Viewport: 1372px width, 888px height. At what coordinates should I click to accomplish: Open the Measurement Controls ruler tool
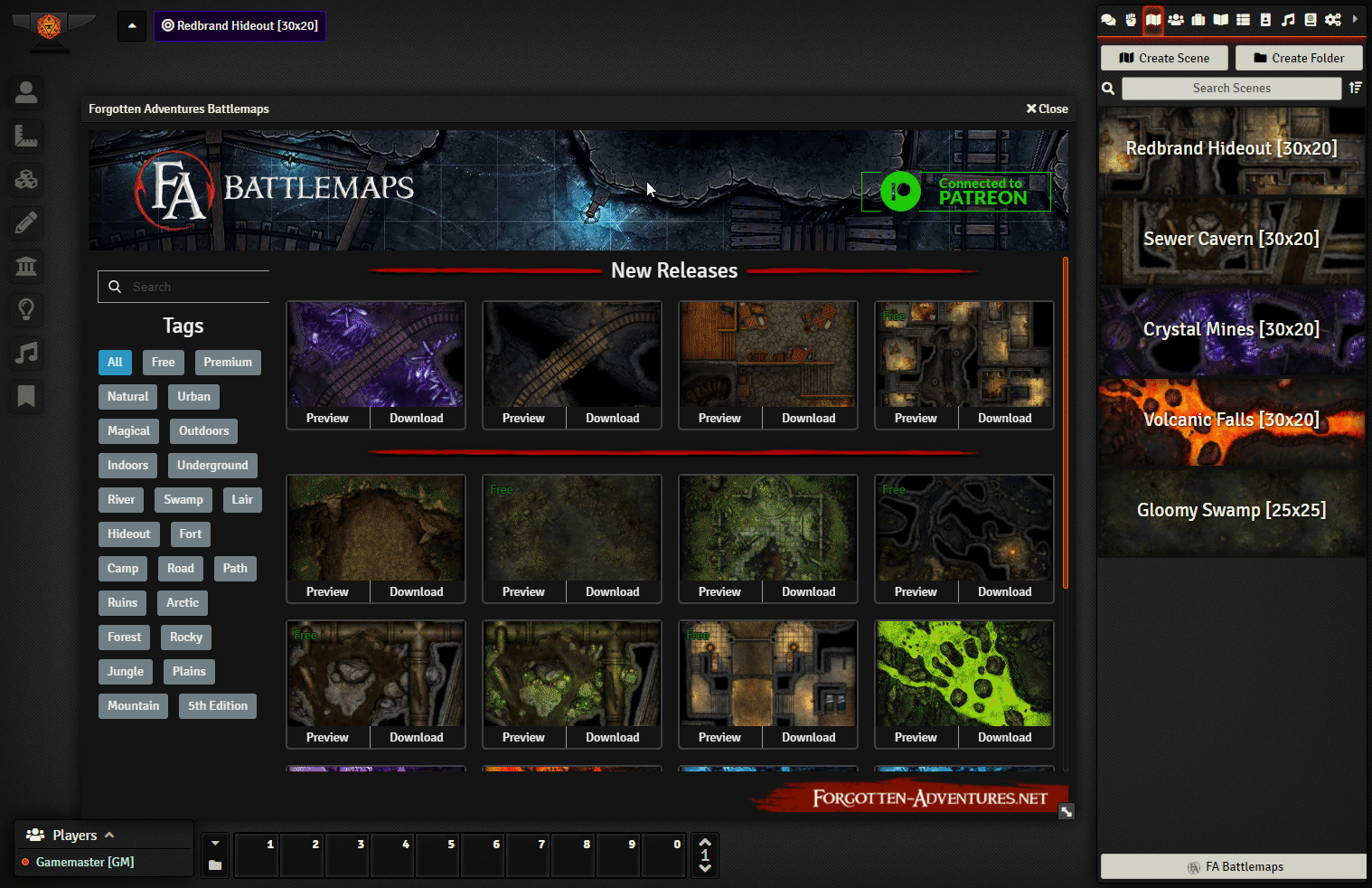[26, 136]
